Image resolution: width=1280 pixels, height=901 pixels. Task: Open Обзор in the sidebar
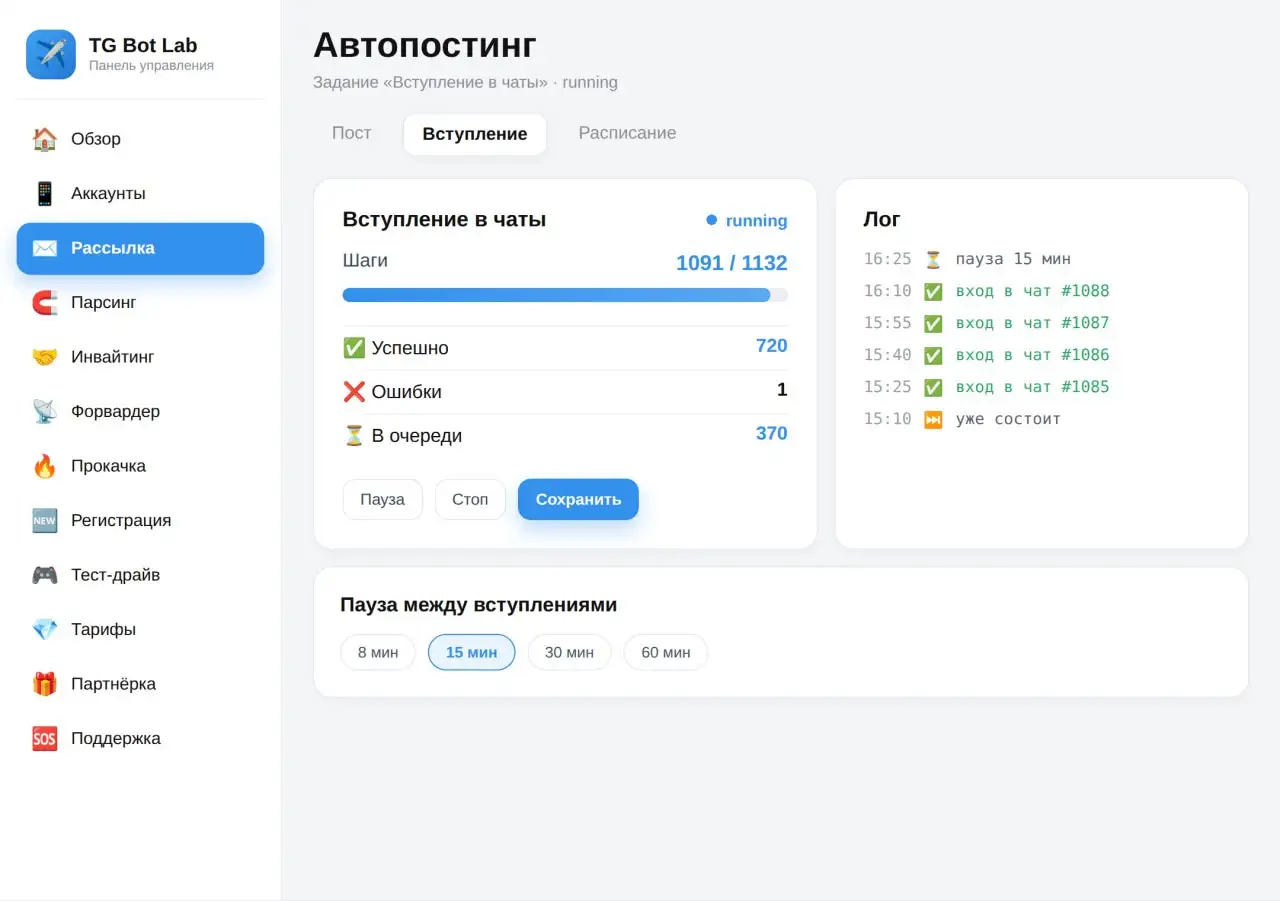coord(140,139)
